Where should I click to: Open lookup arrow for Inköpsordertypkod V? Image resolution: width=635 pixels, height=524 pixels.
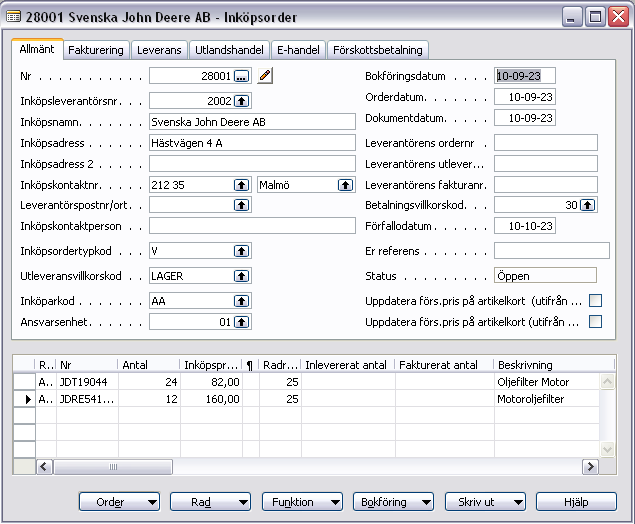point(242,251)
